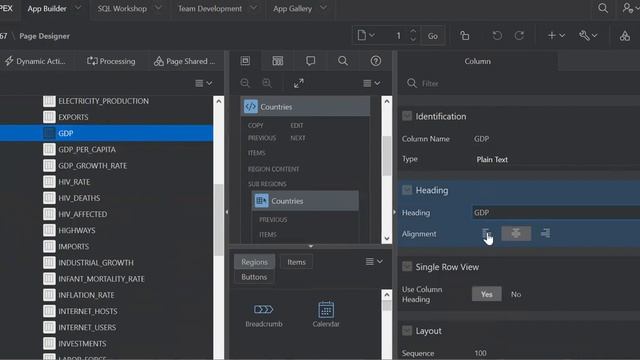Open the Messages tab icon
640x360 pixels.
[x=310, y=61]
